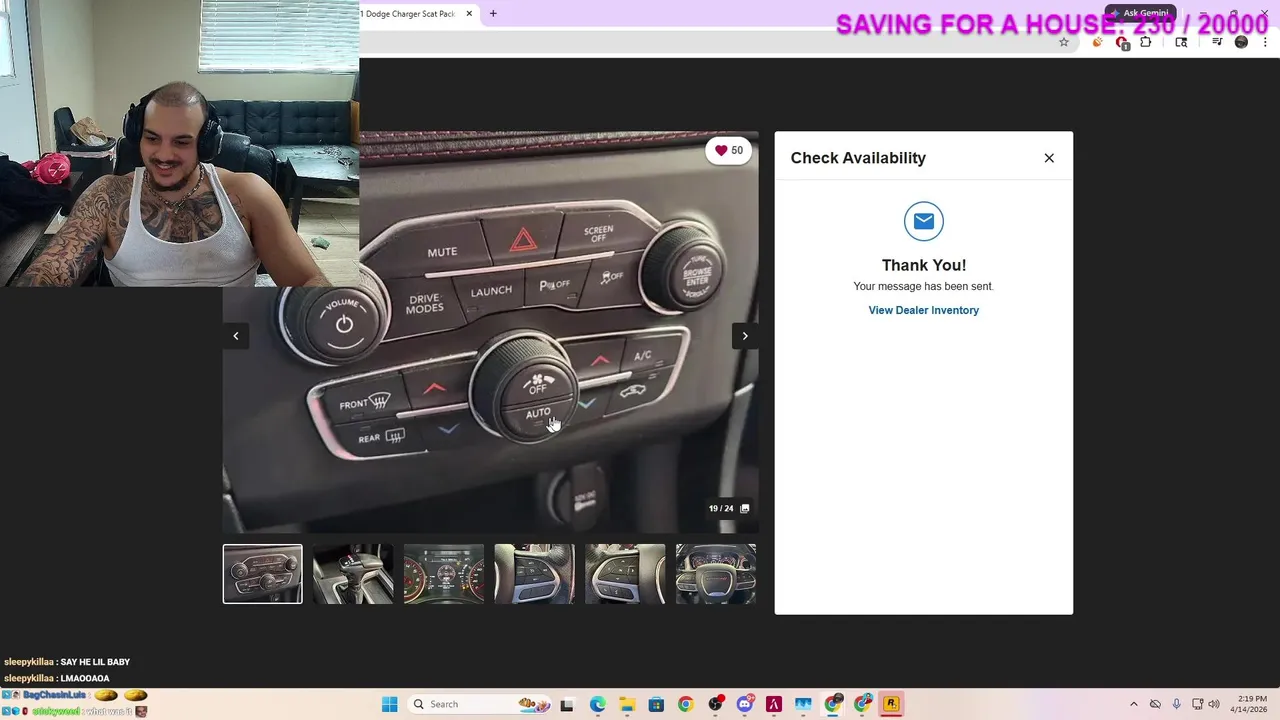Open the photo gallery icon beside 19 / 24
This screenshot has width=1280, height=720.
[x=744, y=508]
